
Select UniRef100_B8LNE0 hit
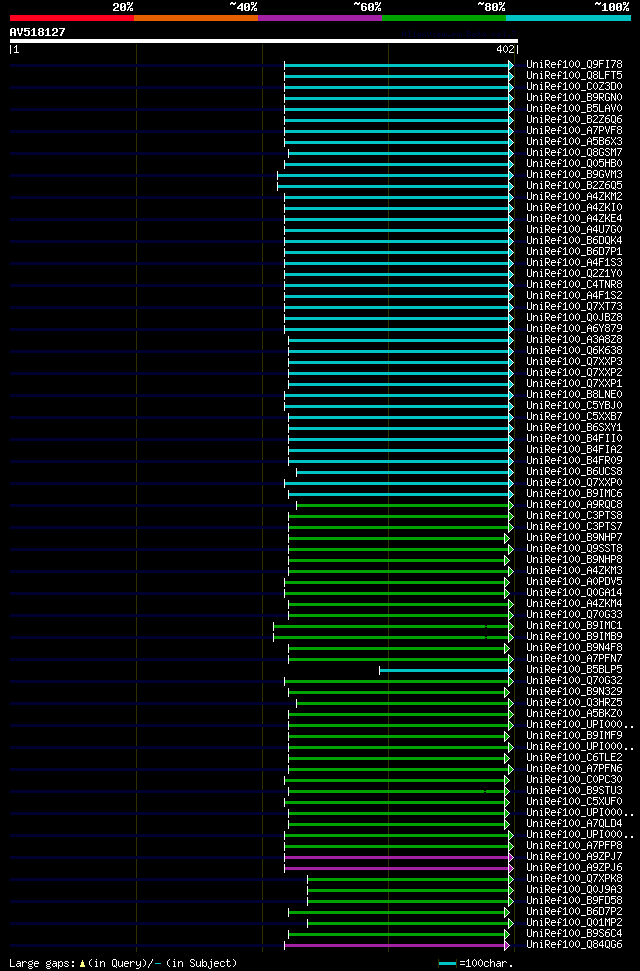click(x=574, y=394)
